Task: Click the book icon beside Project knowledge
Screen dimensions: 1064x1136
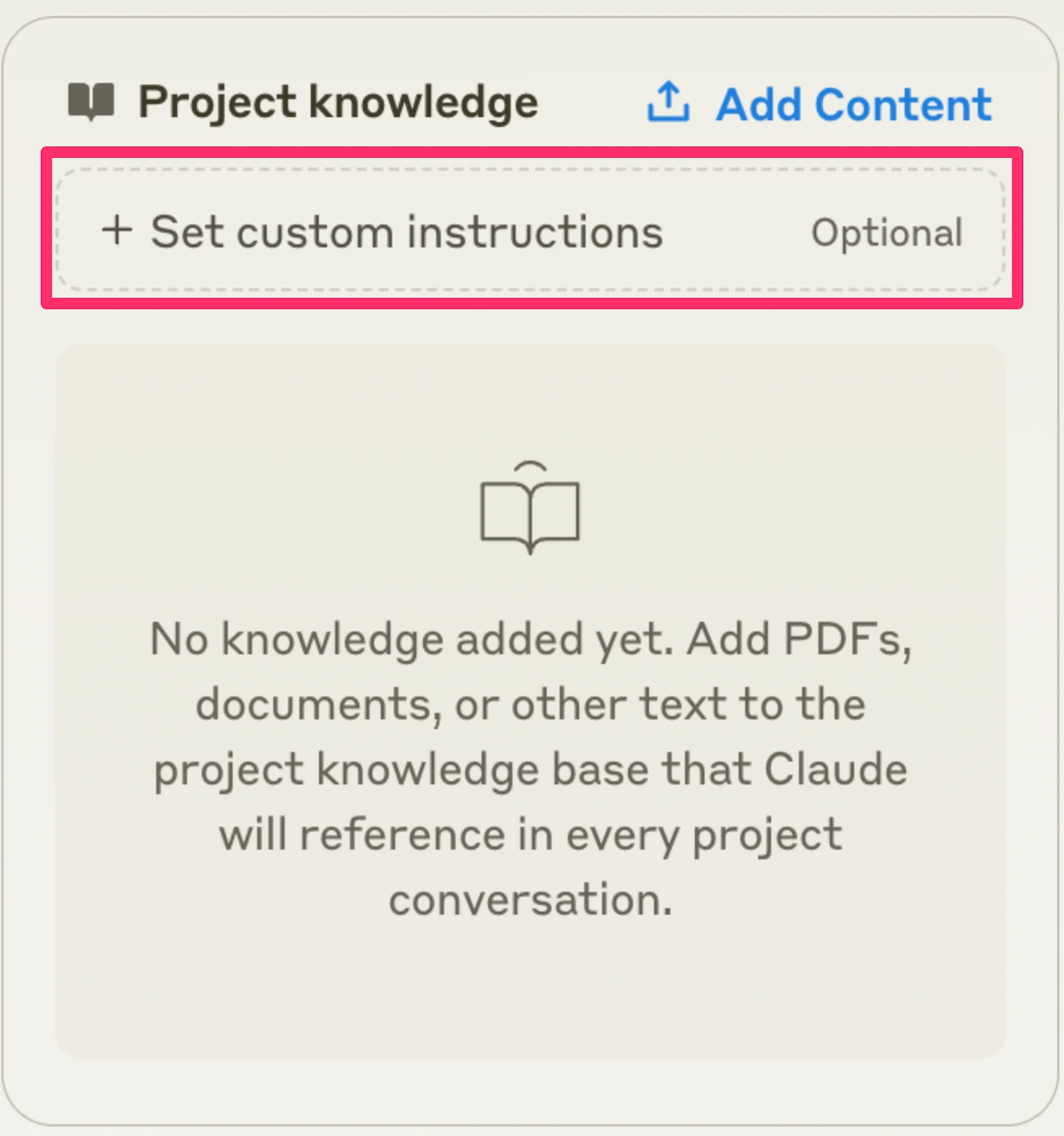Action: coord(91,101)
